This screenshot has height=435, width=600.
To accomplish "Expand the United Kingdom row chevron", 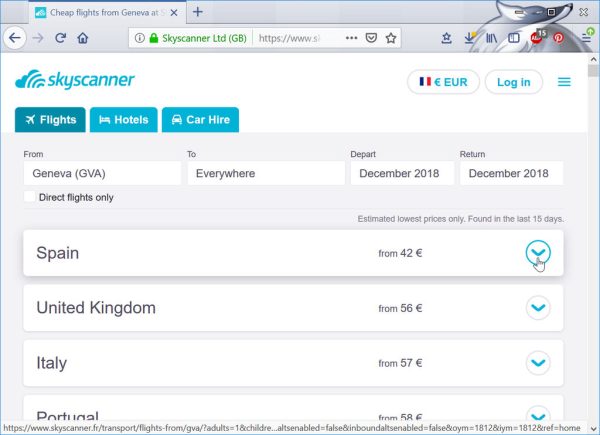I will (538, 308).
